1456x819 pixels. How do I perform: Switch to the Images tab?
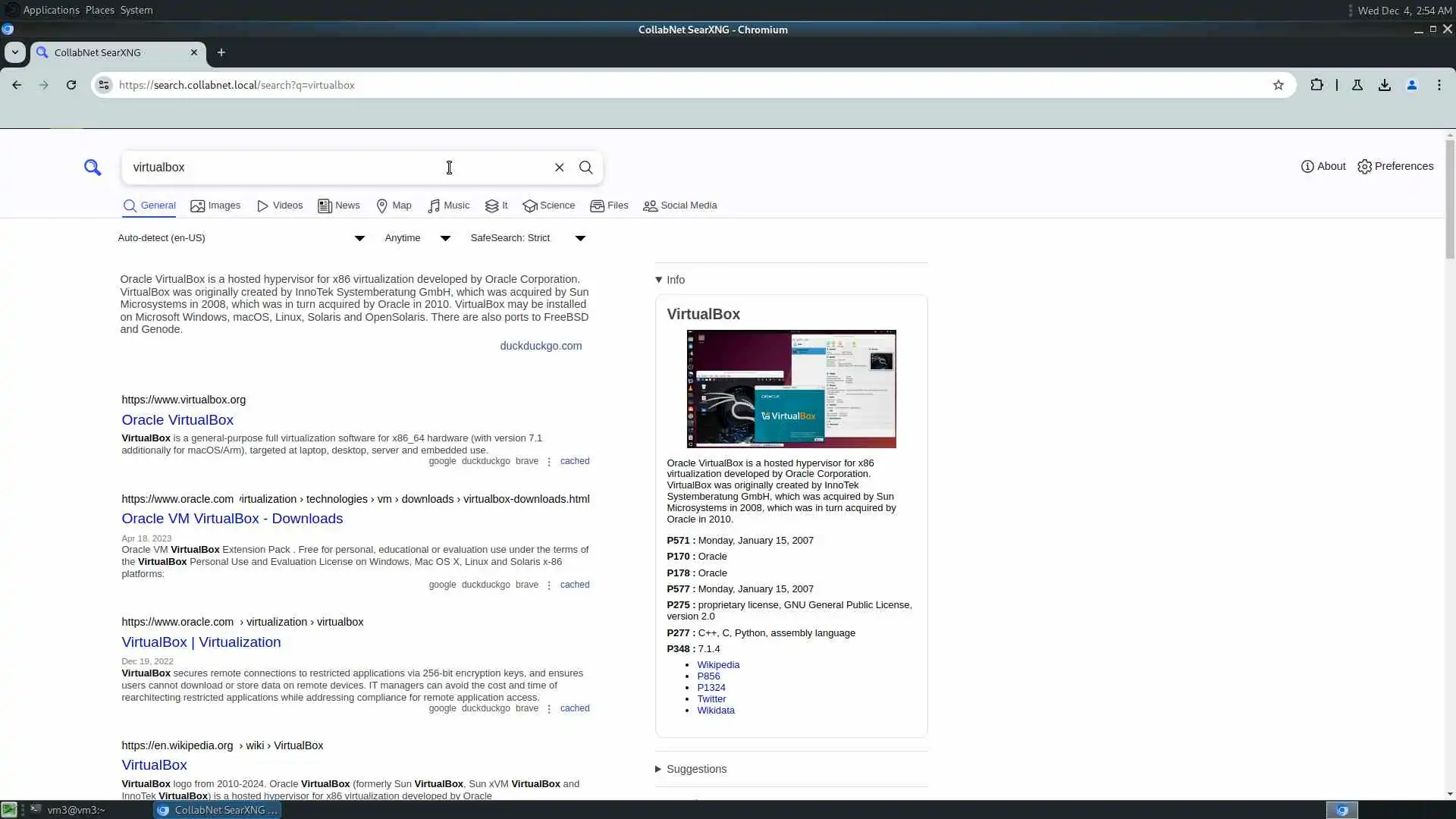(x=215, y=206)
